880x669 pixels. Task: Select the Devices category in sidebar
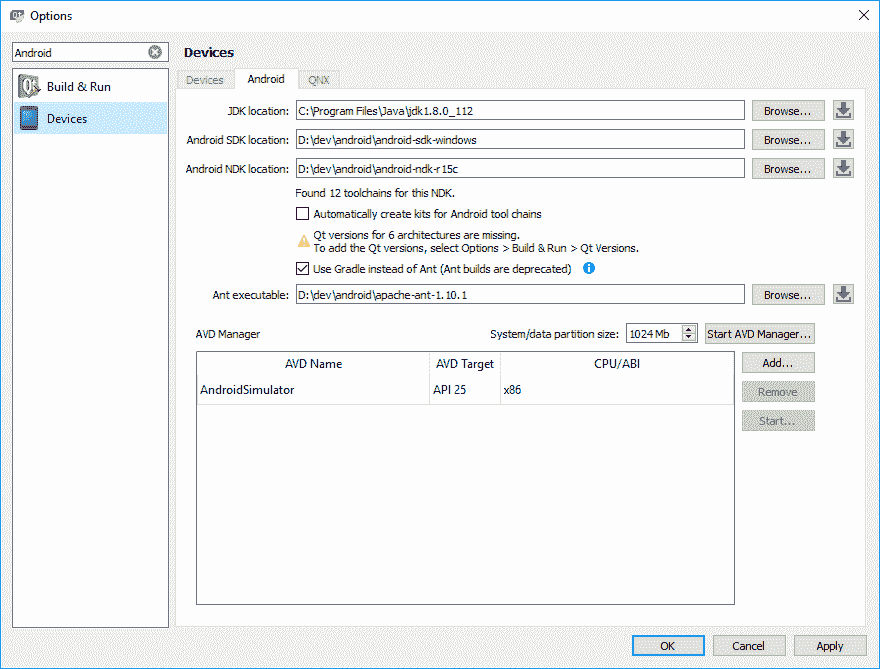[90, 119]
